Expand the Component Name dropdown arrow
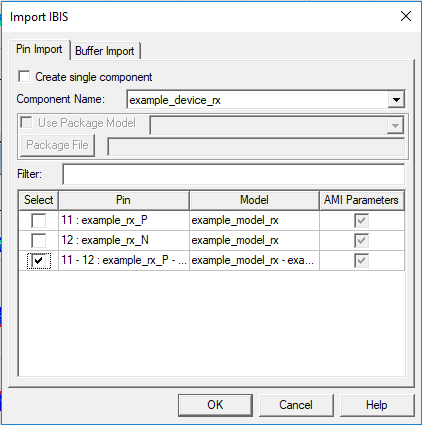 click(x=396, y=99)
